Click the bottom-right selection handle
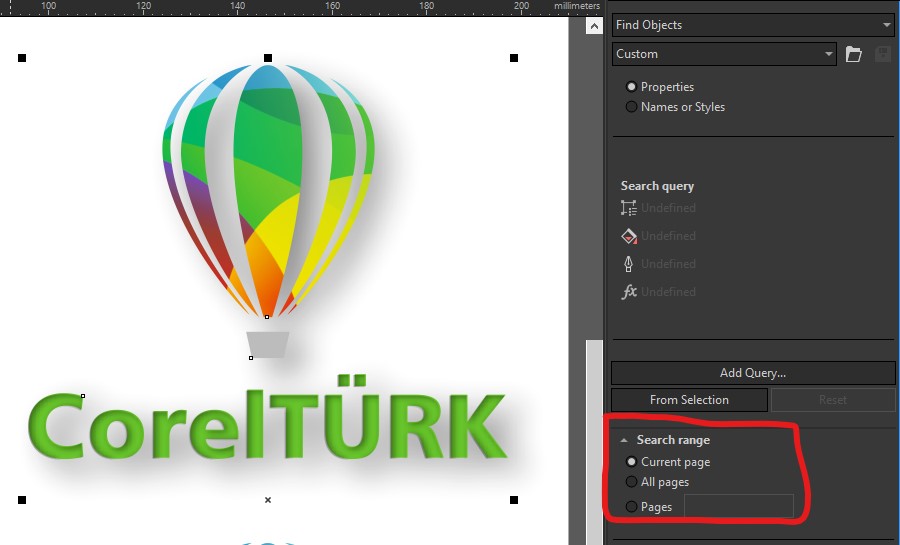Screen dimensions: 900x545 point(514,500)
